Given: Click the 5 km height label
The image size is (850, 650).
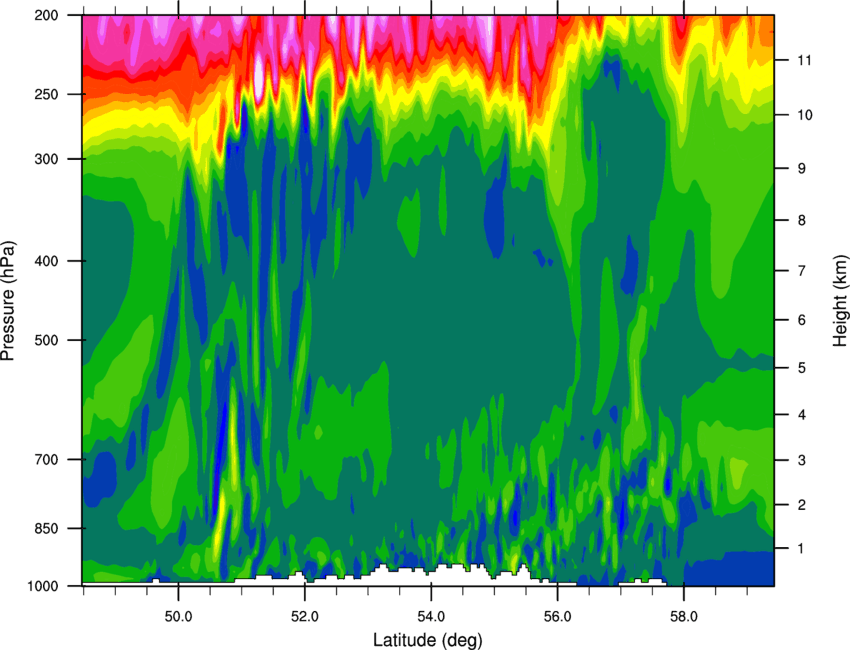Looking at the screenshot, I should tap(802, 368).
